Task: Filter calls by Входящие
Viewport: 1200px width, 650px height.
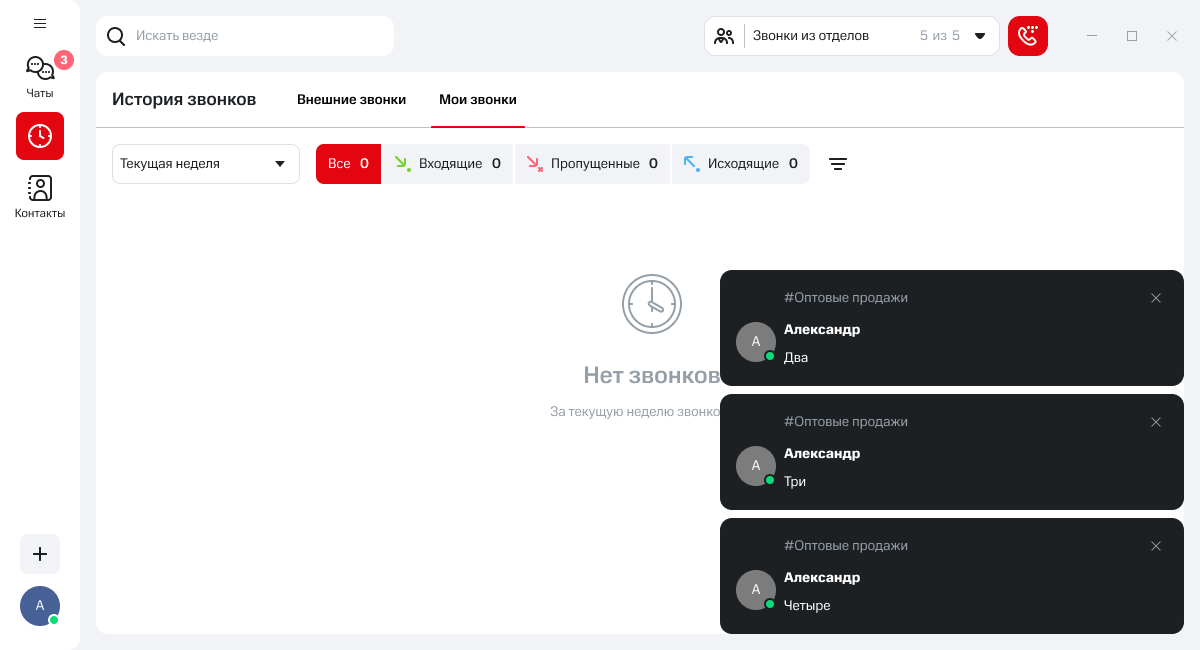Action: coord(448,164)
